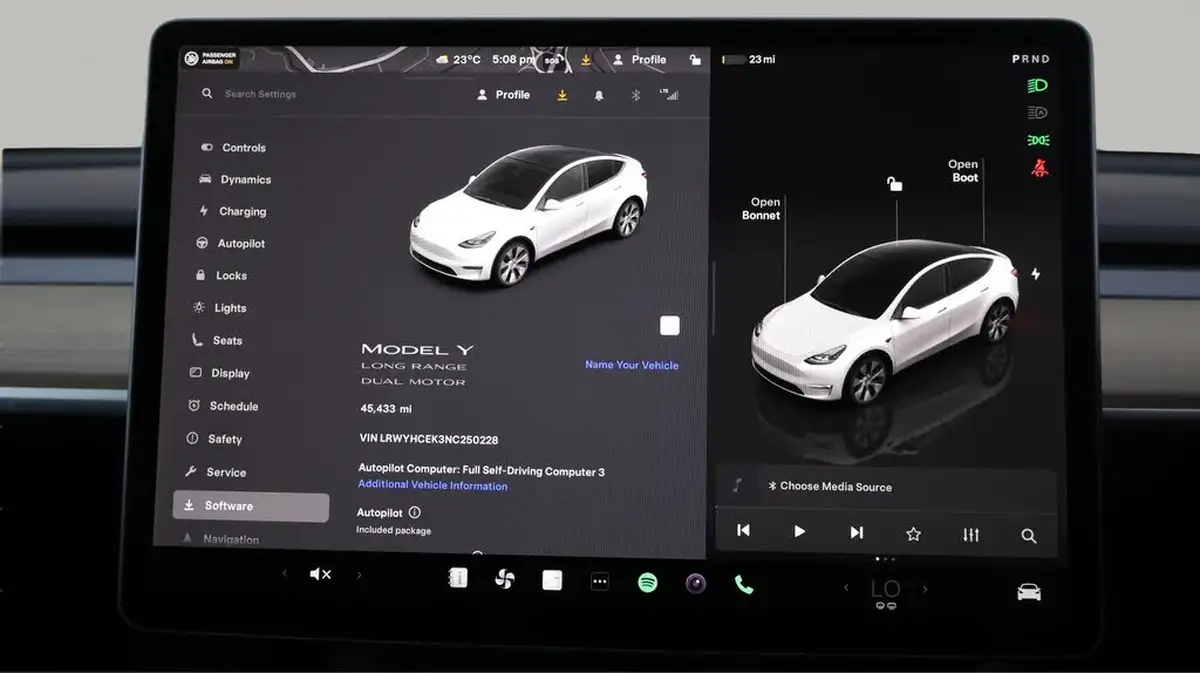Open the manual book app icon
This screenshot has width=1200, height=673.
[458, 578]
